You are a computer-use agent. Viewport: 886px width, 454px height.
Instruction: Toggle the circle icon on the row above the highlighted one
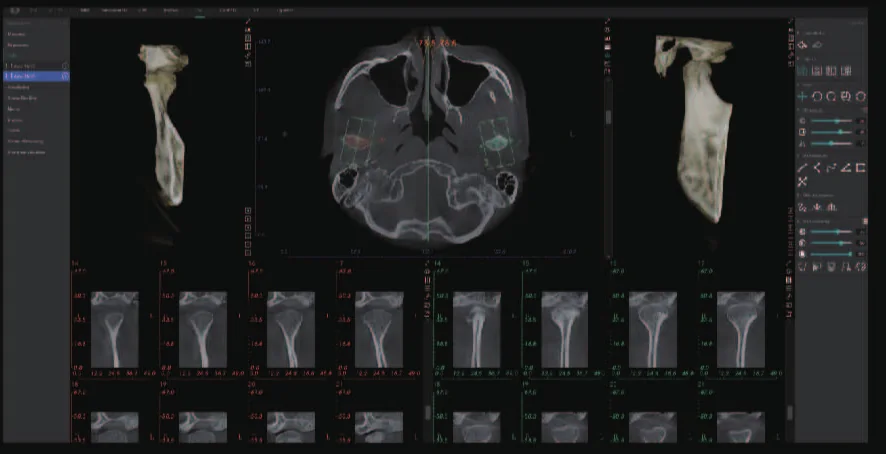pos(65,66)
